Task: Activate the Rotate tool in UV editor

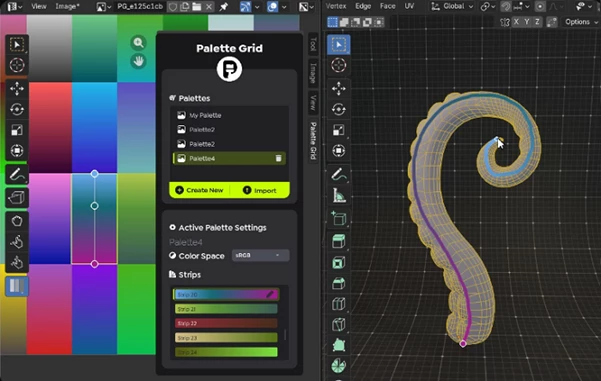Action: 17,109
